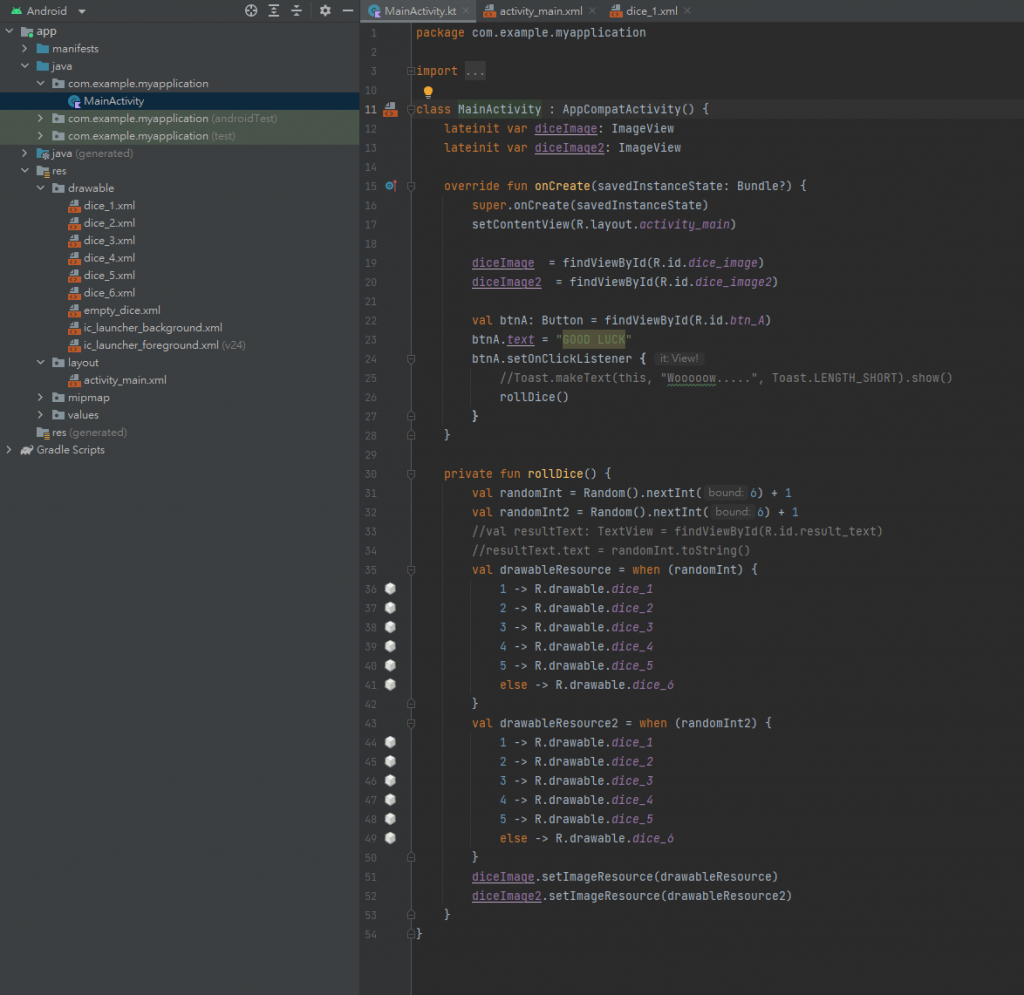This screenshot has width=1024, height=995.
Task: Select empty_dice.xml in the project tree
Action: 121,310
